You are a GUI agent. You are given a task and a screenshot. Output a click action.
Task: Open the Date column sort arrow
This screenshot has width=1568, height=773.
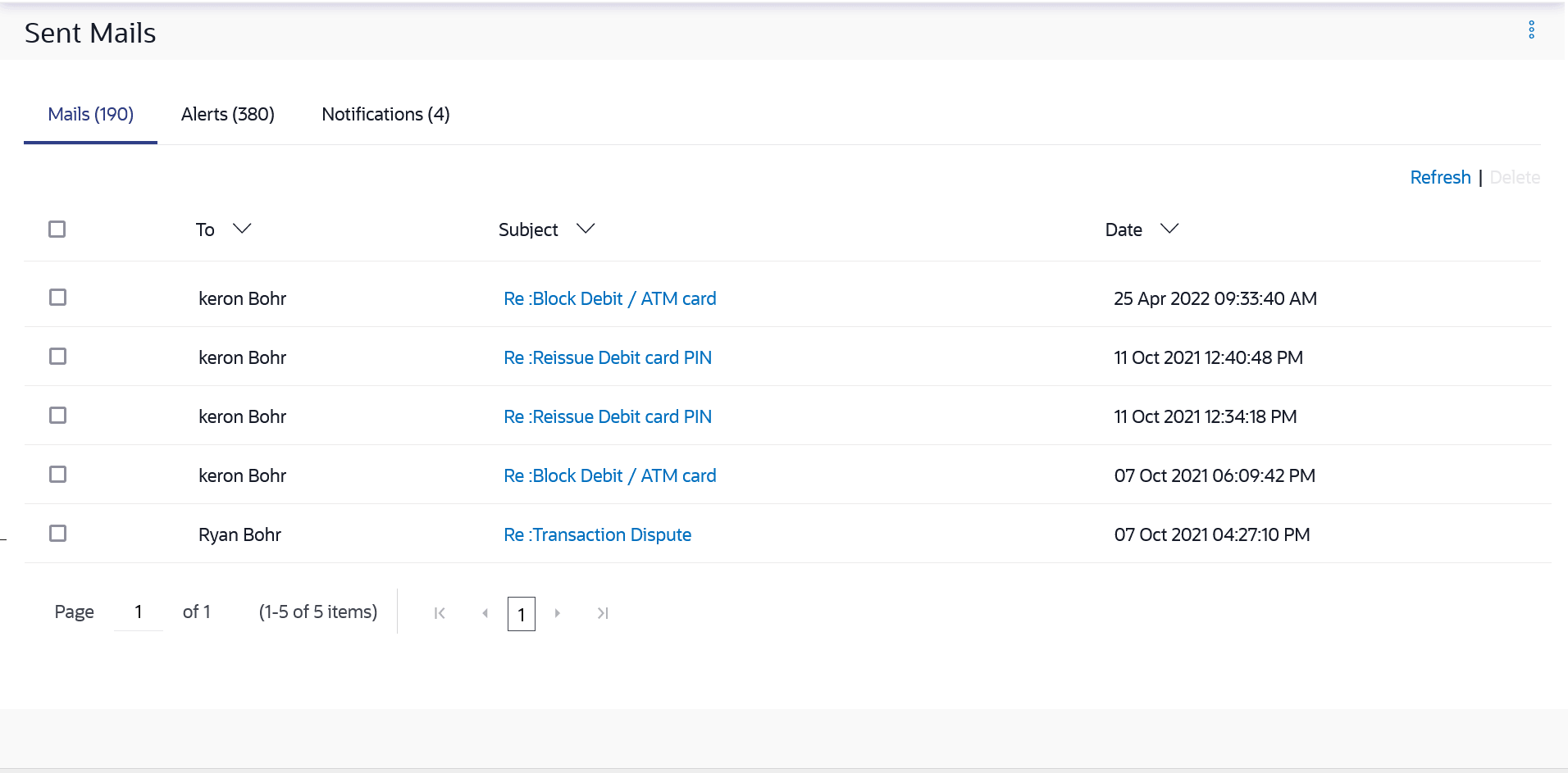[x=1169, y=229]
